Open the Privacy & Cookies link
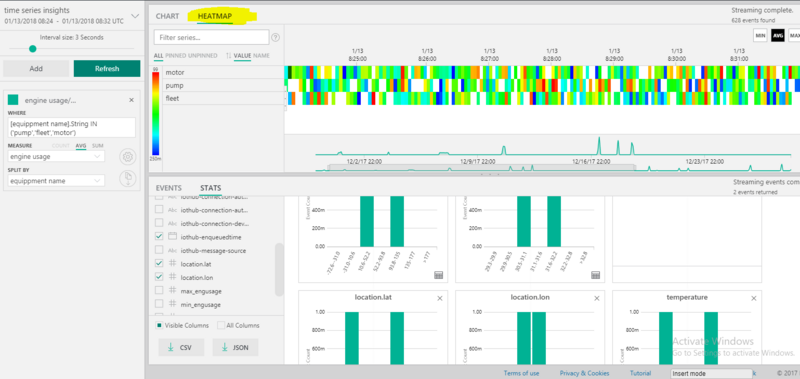The width and height of the screenshot is (800, 379). point(585,373)
